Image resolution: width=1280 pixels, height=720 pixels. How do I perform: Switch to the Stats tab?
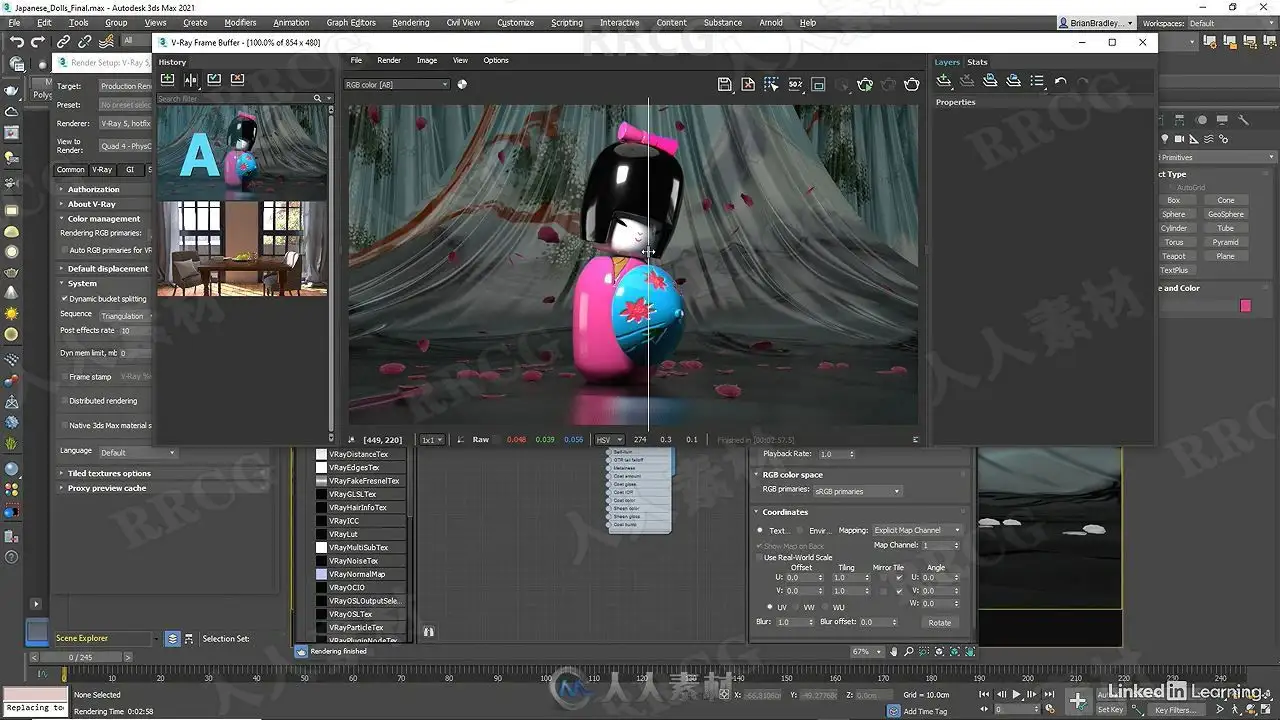(x=977, y=62)
